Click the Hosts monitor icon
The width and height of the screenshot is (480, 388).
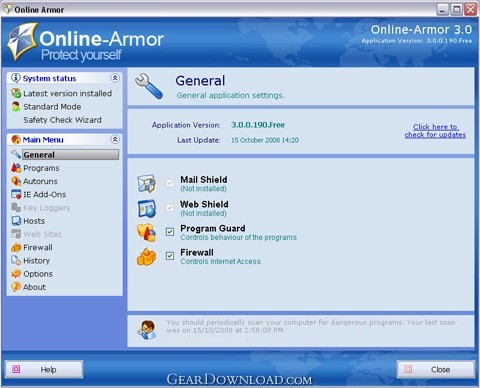click(16, 221)
